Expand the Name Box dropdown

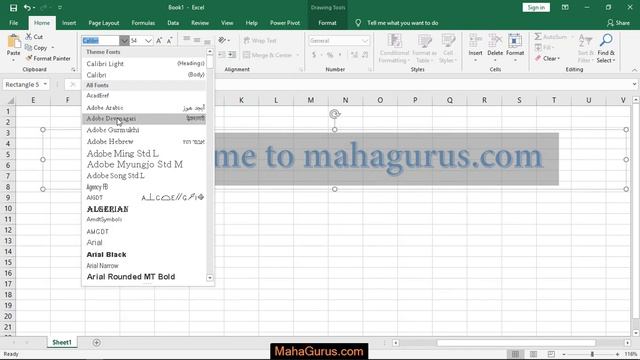[45, 84]
